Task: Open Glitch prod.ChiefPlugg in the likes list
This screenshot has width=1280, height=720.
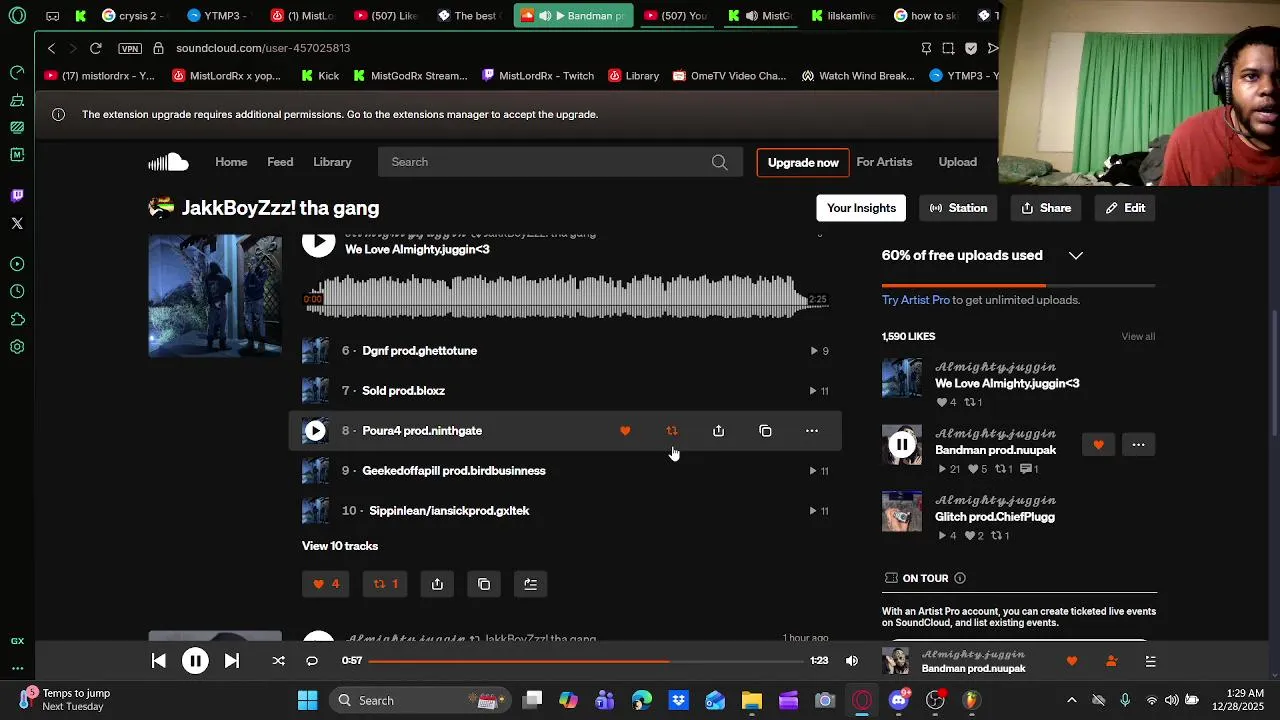Action: click(x=995, y=517)
